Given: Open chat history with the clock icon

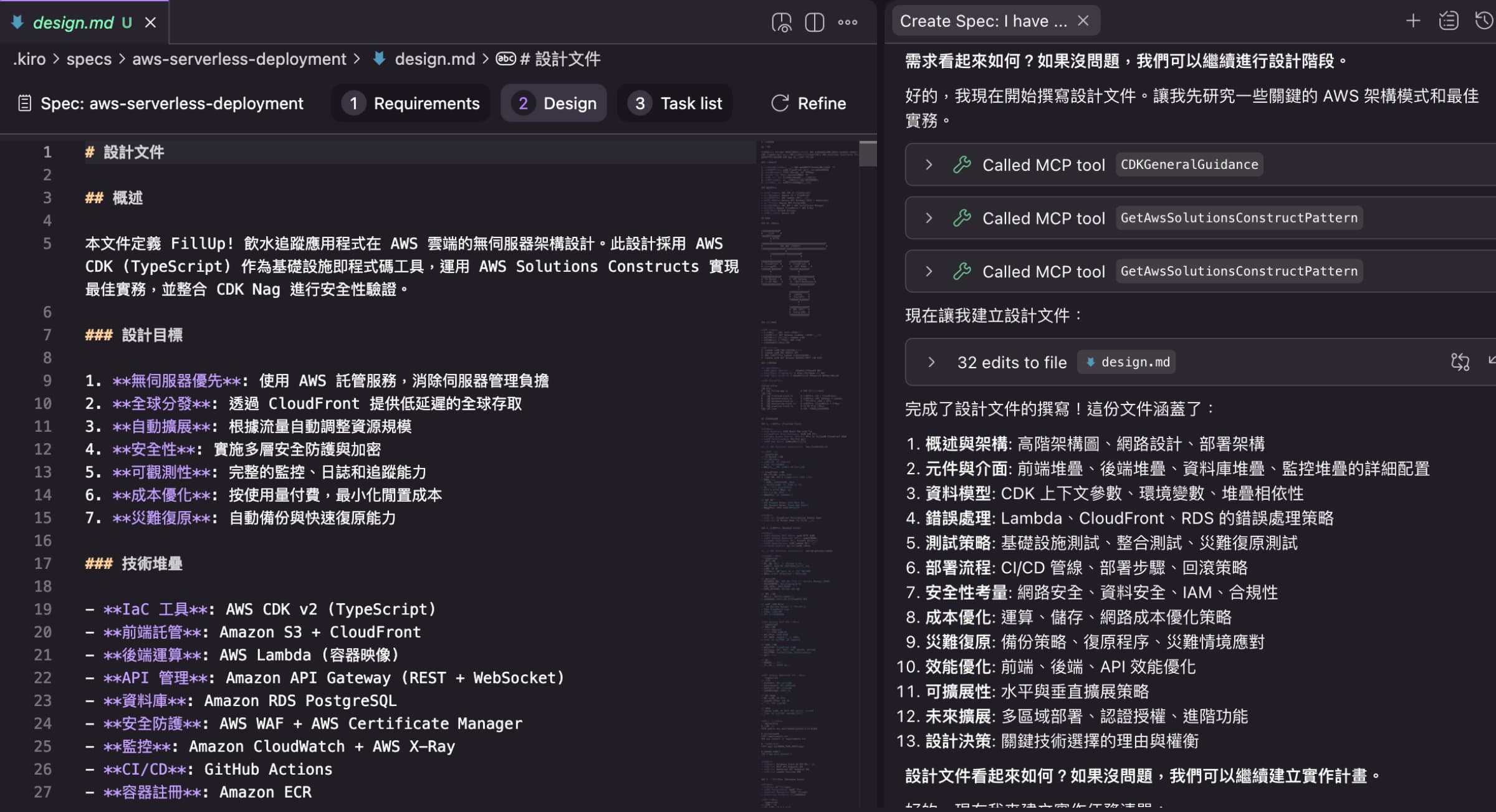Looking at the screenshot, I should pos(1484,21).
